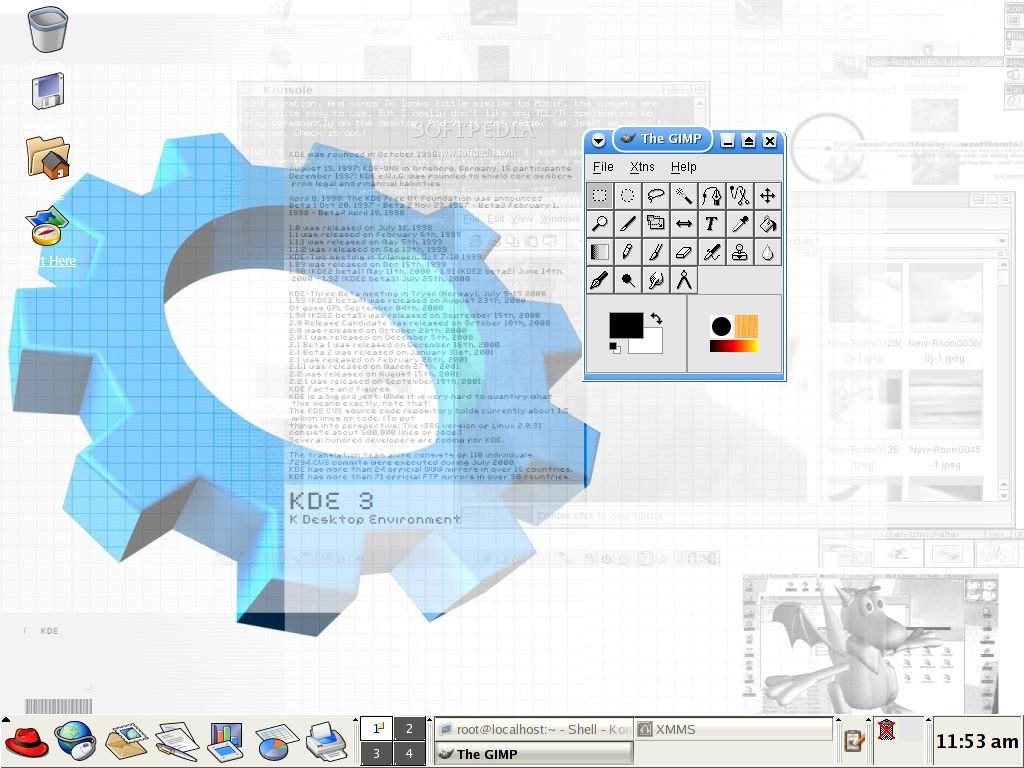Viewport: 1024px width, 768px height.
Task: Select the Clone stamp tool
Action: pyautogui.click(x=740, y=251)
